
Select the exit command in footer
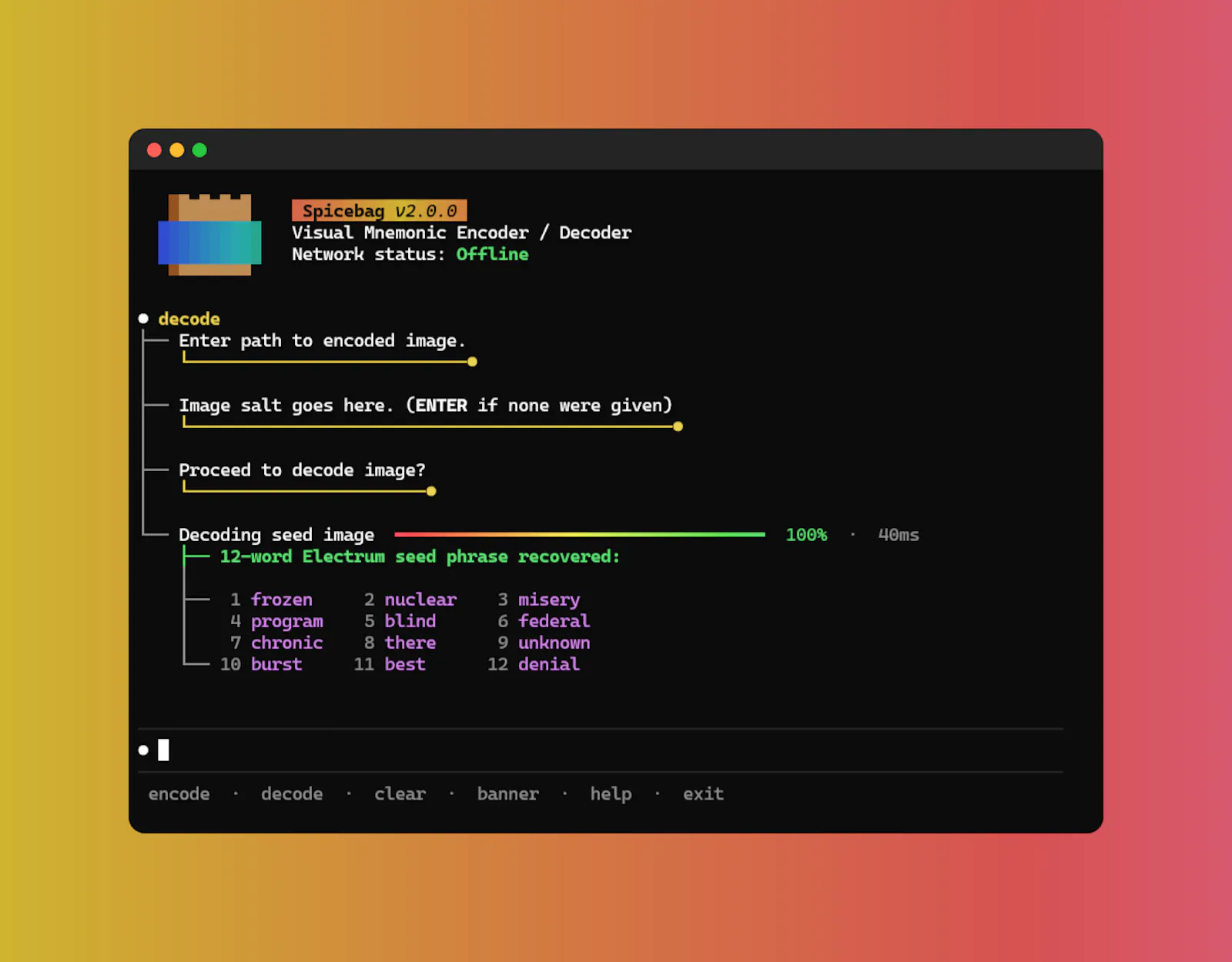[x=703, y=794]
